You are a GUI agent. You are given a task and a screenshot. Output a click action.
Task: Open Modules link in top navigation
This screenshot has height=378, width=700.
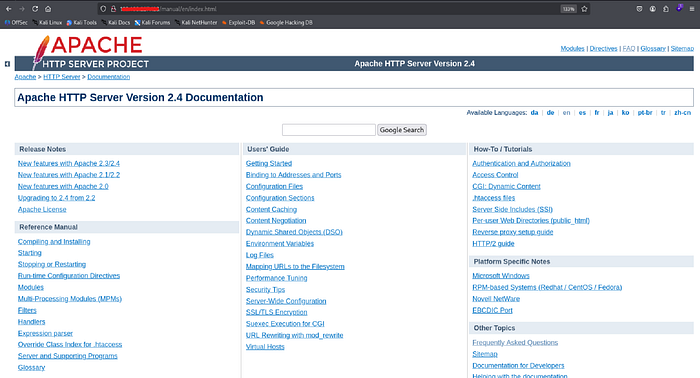[572, 48]
